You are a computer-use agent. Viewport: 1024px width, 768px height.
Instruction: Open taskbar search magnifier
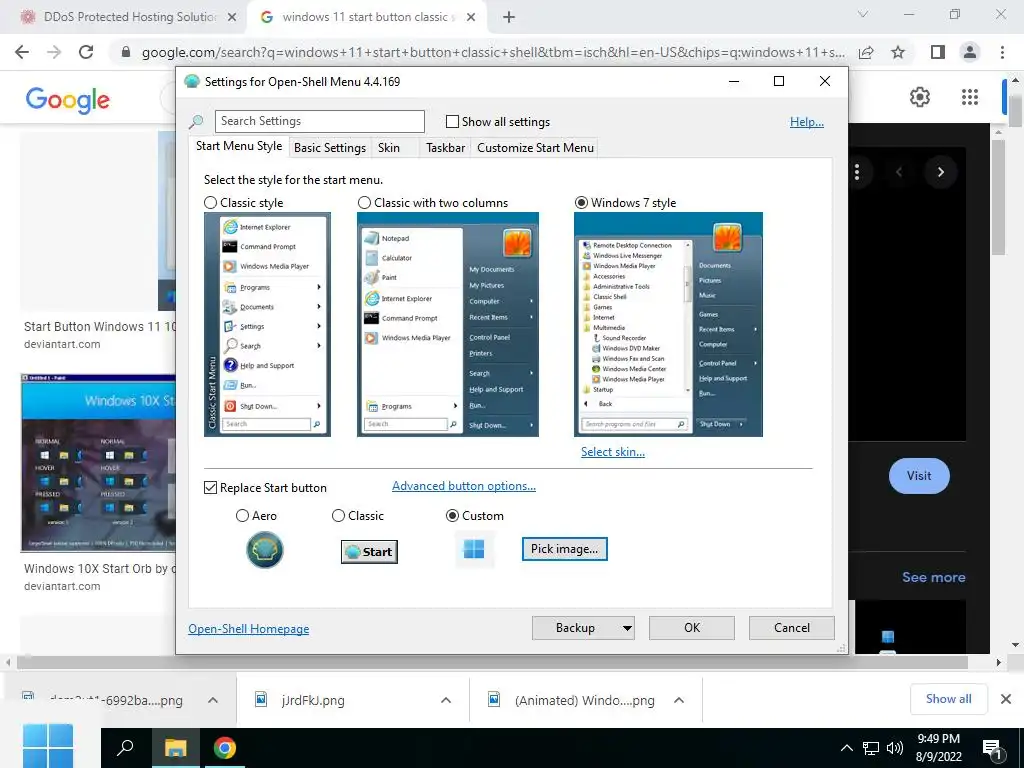[125, 747]
